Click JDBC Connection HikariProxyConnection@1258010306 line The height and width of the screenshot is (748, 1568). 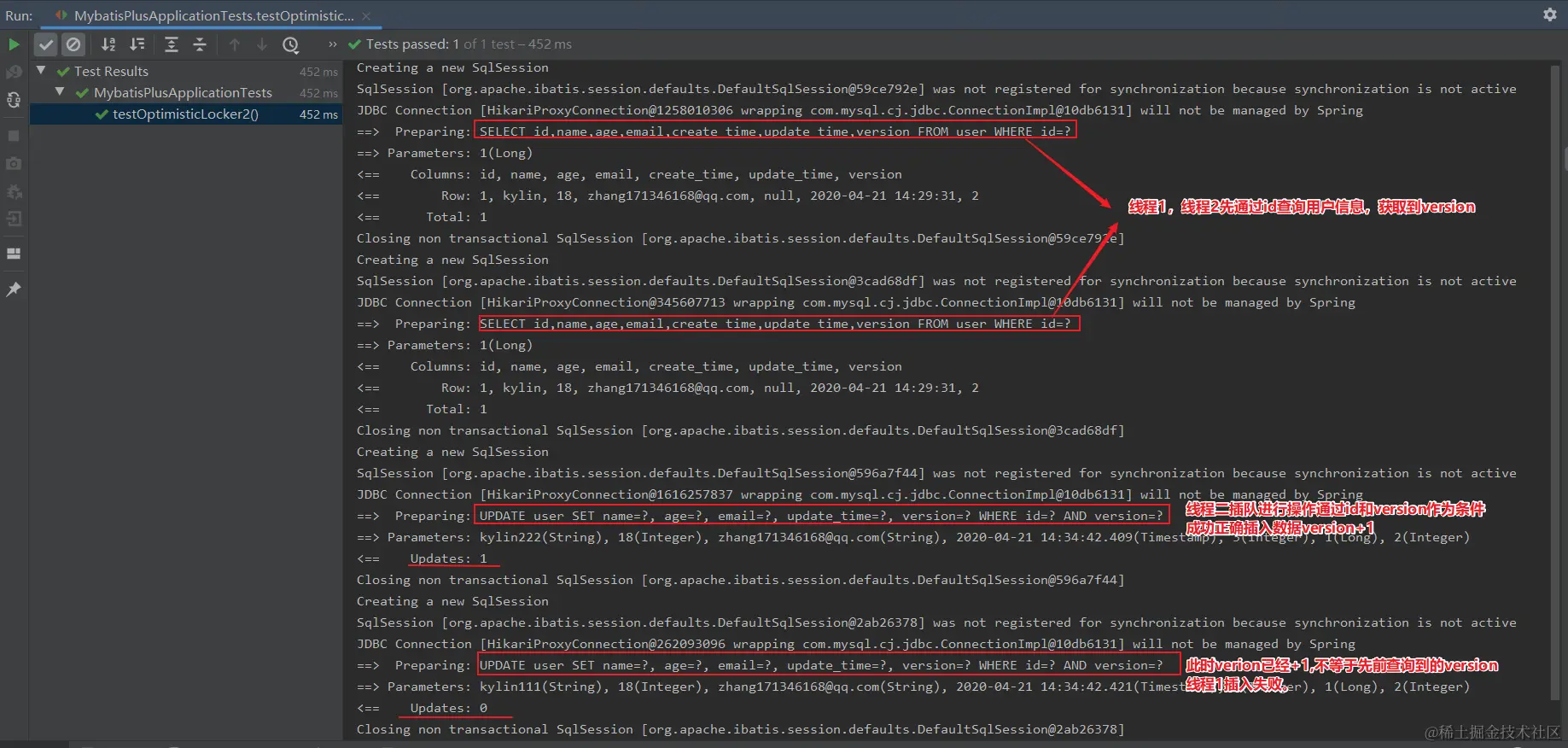pyautogui.click(x=860, y=110)
